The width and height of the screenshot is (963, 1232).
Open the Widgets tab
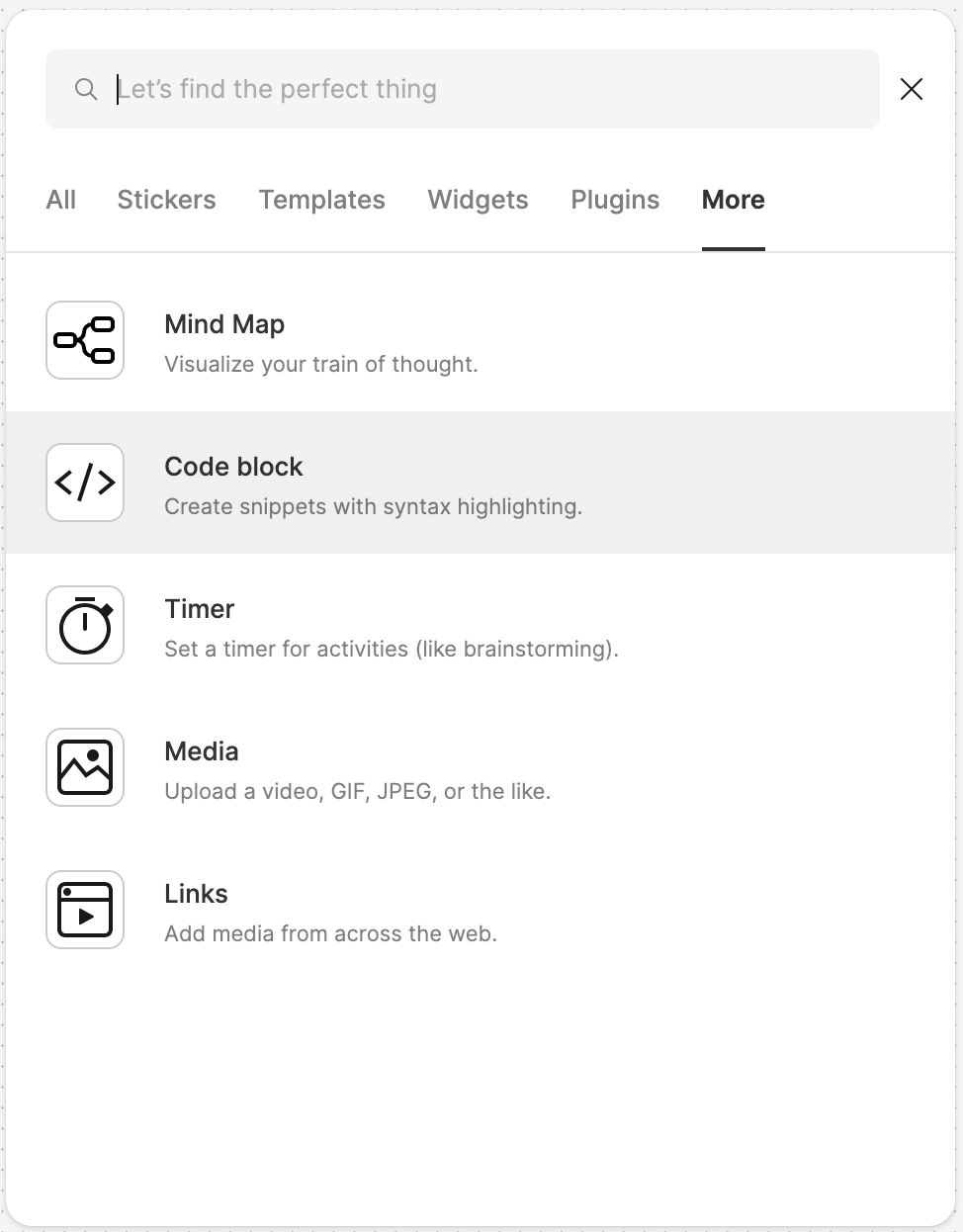[478, 200]
